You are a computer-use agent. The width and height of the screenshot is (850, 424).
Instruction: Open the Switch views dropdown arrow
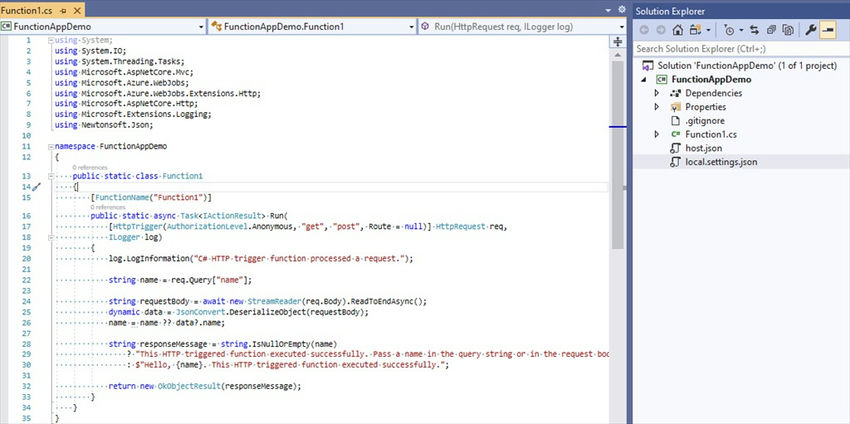[708, 30]
